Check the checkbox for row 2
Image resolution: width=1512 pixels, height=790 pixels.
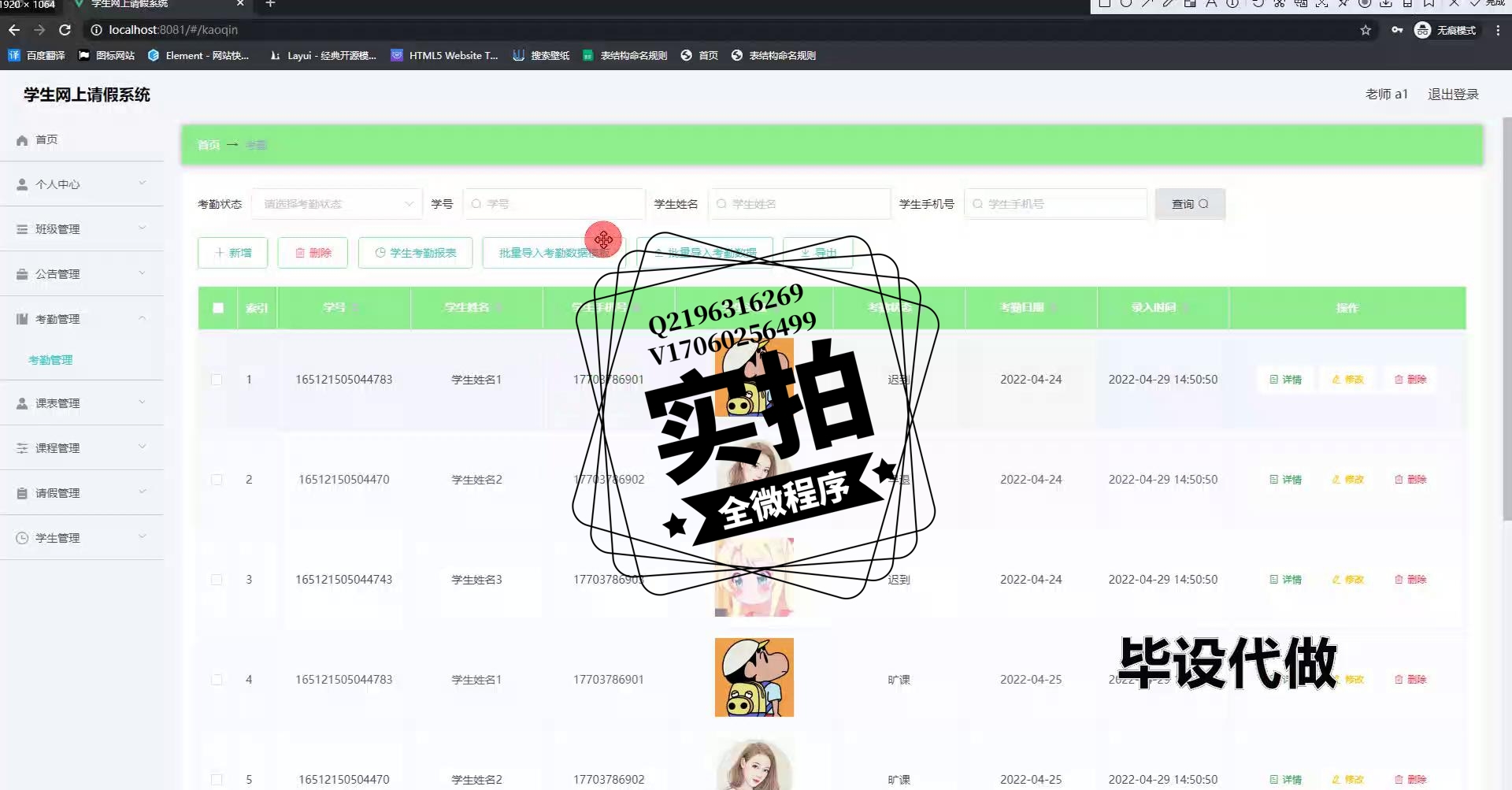(217, 480)
